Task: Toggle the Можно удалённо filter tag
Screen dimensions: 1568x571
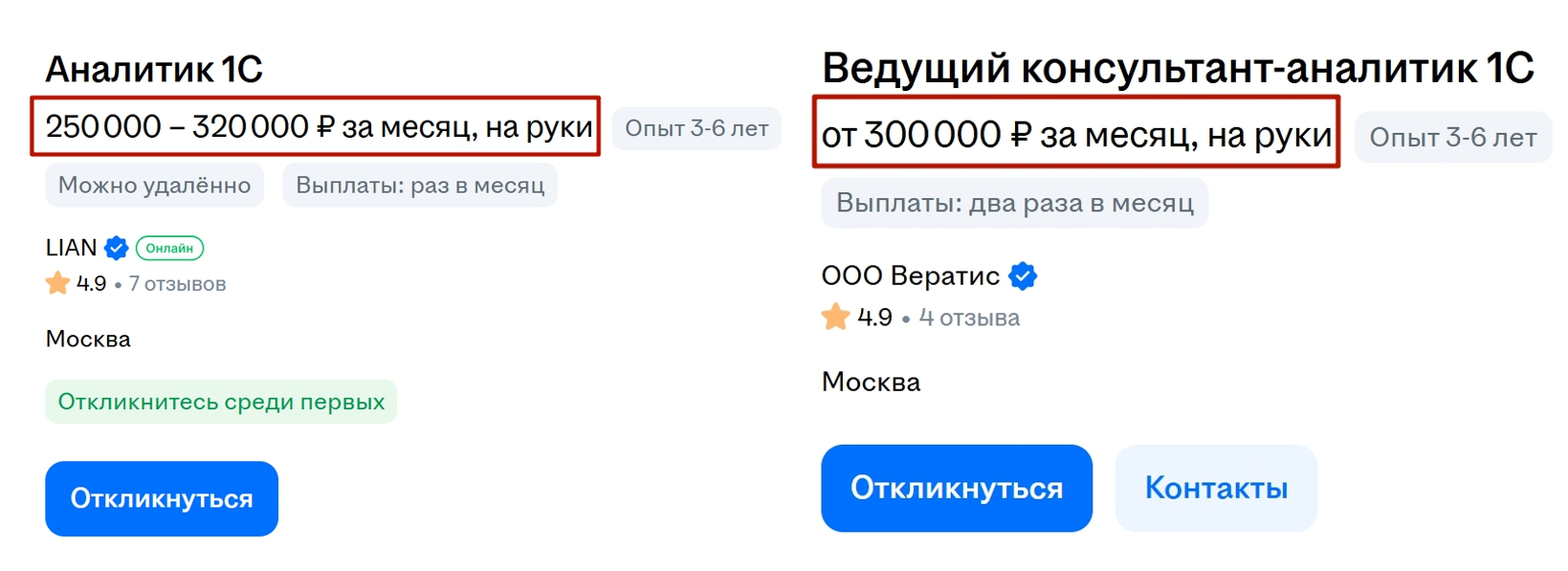Action: point(154,185)
